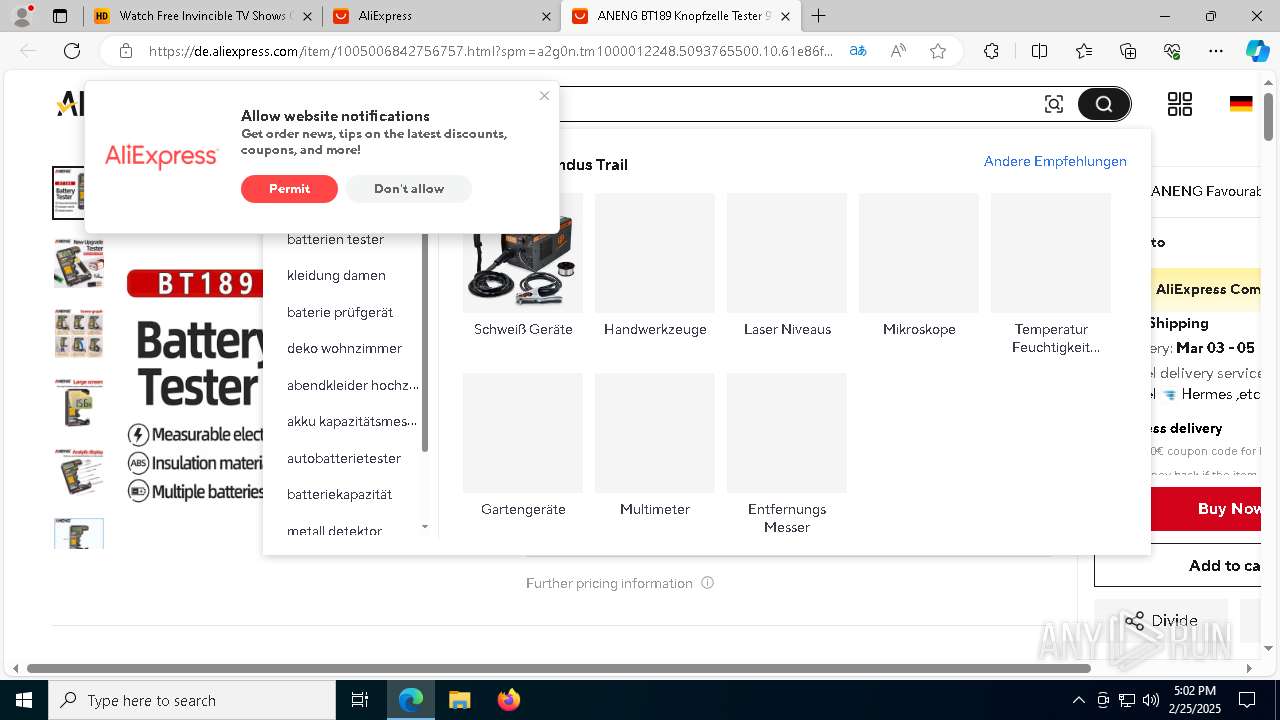View site information lock icon
This screenshot has height=720, width=1280.
click(125, 51)
